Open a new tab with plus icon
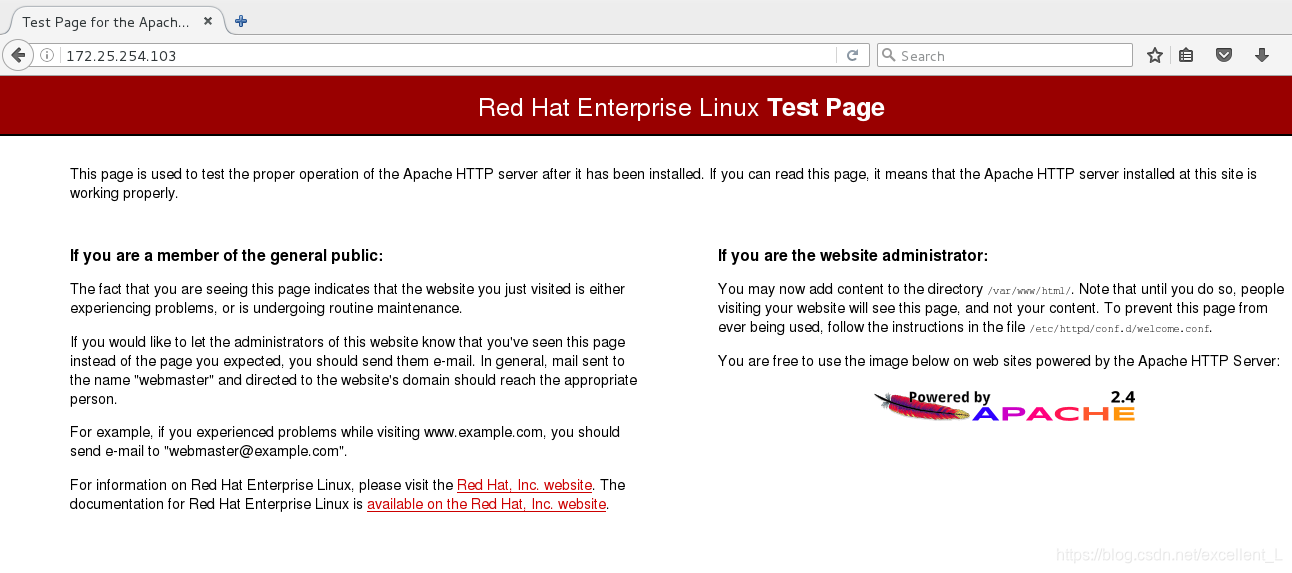 pos(241,21)
